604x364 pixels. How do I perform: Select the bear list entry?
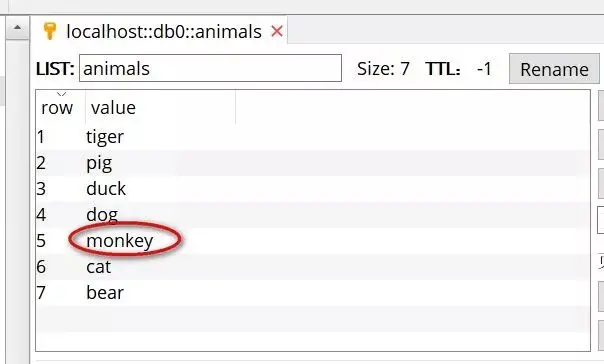(x=312, y=293)
